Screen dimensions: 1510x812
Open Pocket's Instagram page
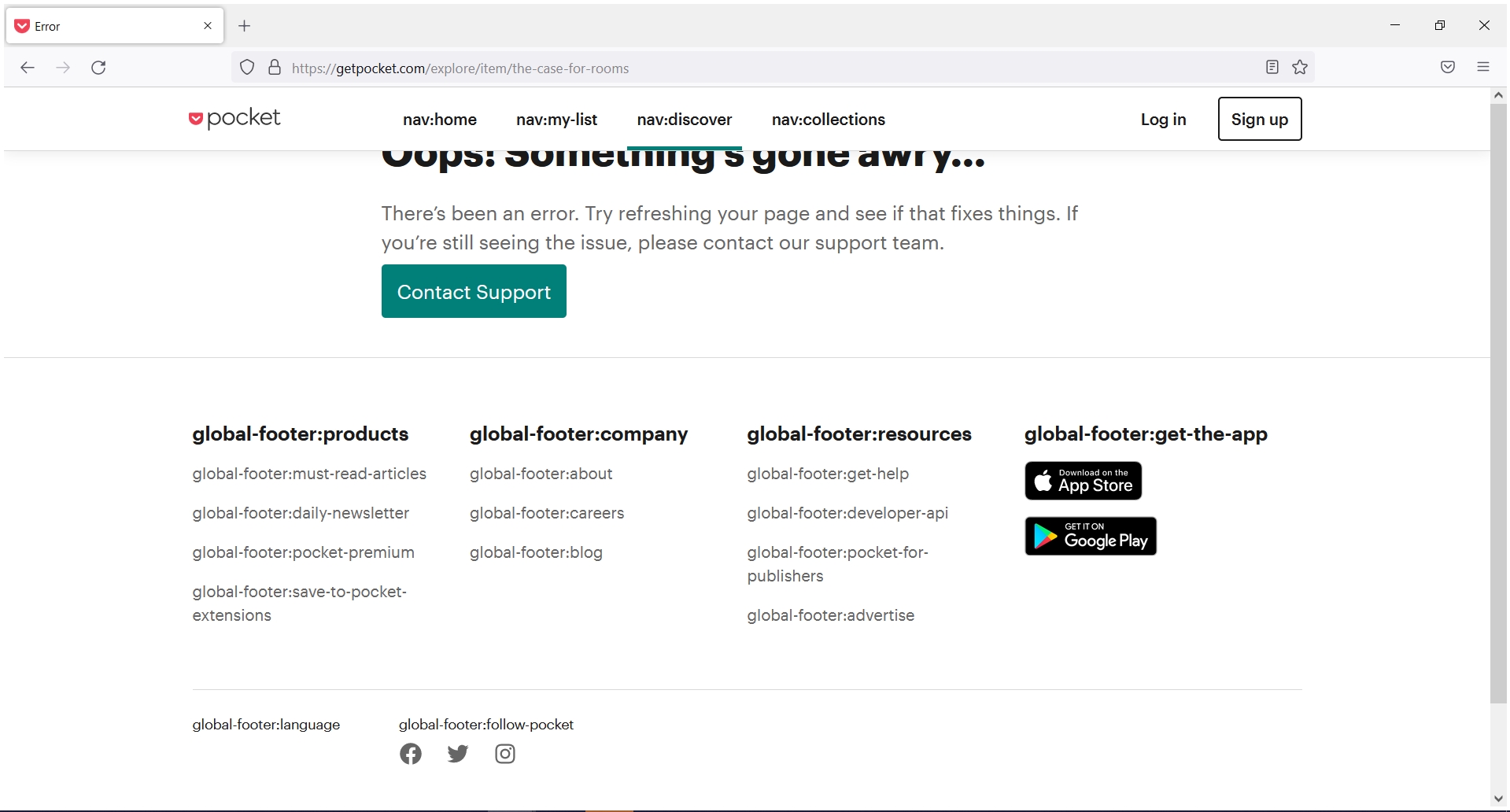pyautogui.click(x=504, y=753)
